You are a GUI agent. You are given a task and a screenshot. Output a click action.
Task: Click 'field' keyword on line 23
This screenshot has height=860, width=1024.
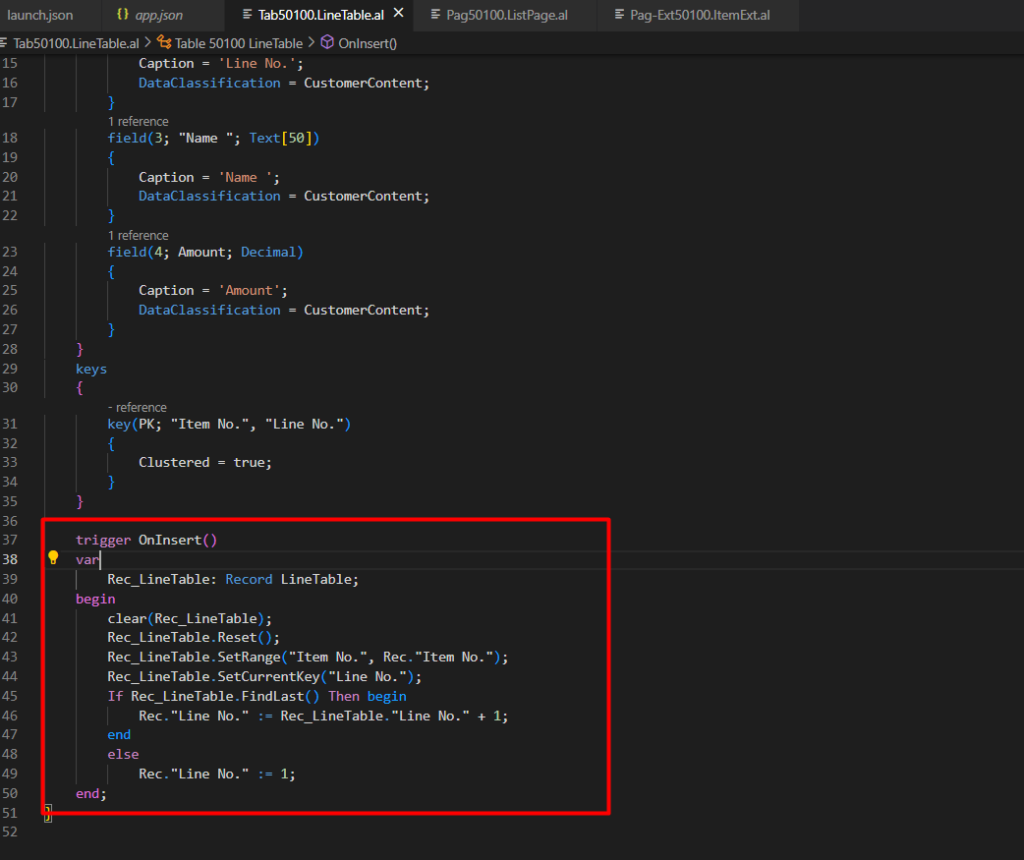pyautogui.click(x=127, y=252)
